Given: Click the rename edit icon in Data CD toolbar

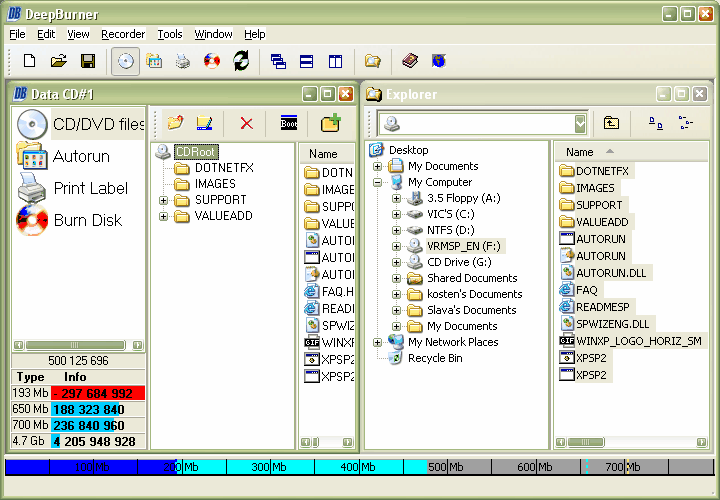Looking at the screenshot, I should [x=204, y=123].
